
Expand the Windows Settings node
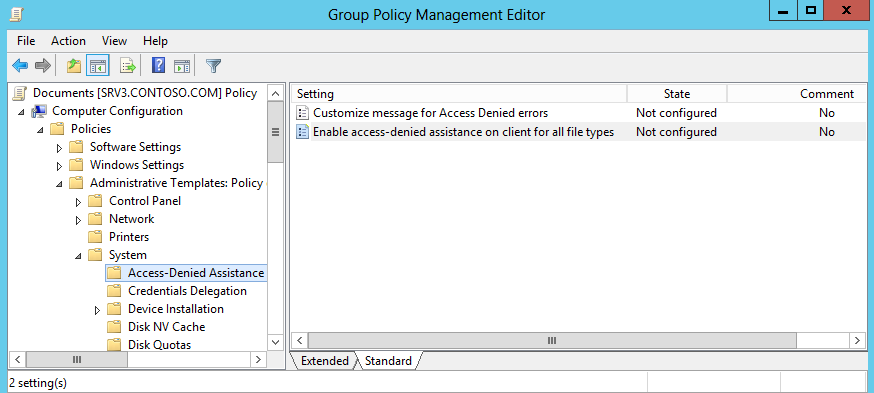pos(60,166)
